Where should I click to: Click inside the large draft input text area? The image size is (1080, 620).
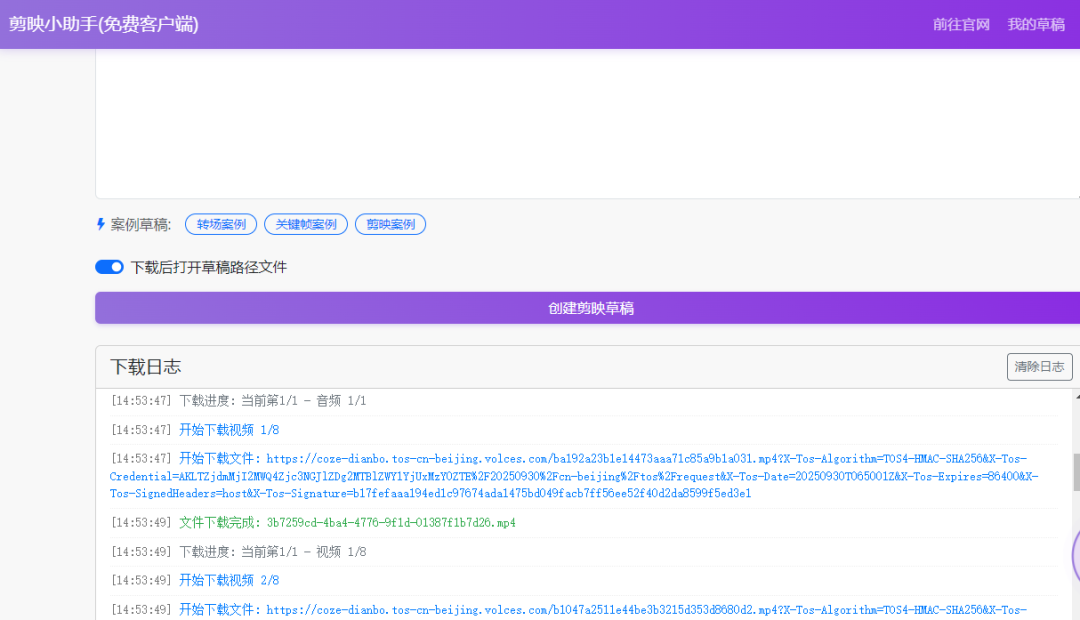coord(587,124)
